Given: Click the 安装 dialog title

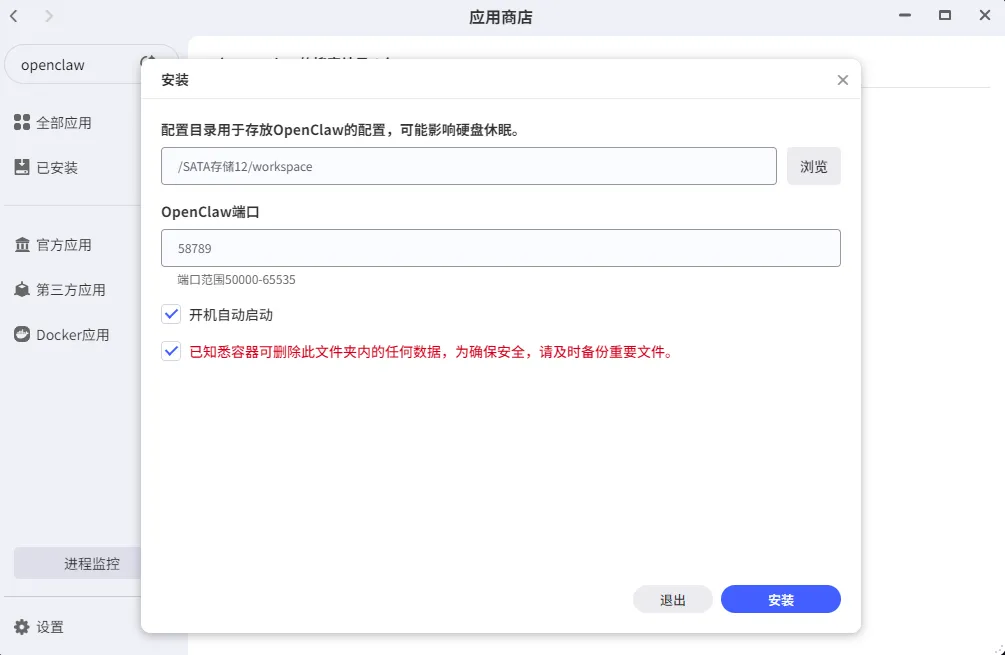Looking at the screenshot, I should point(175,80).
